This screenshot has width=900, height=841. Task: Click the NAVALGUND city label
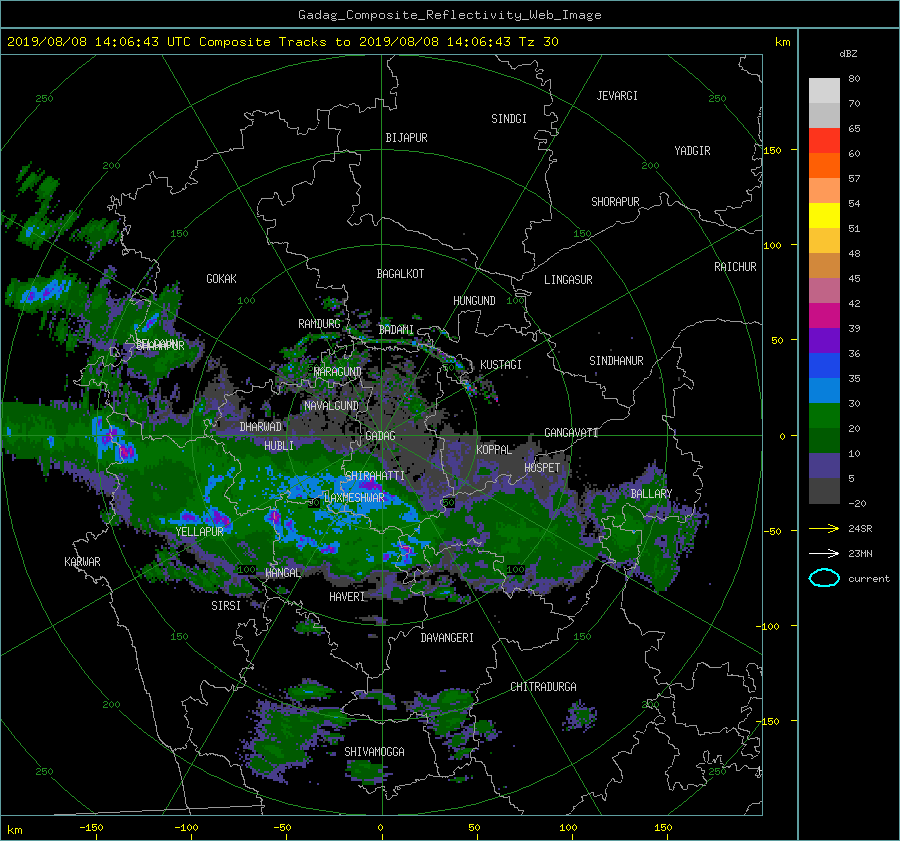tap(331, 405)
